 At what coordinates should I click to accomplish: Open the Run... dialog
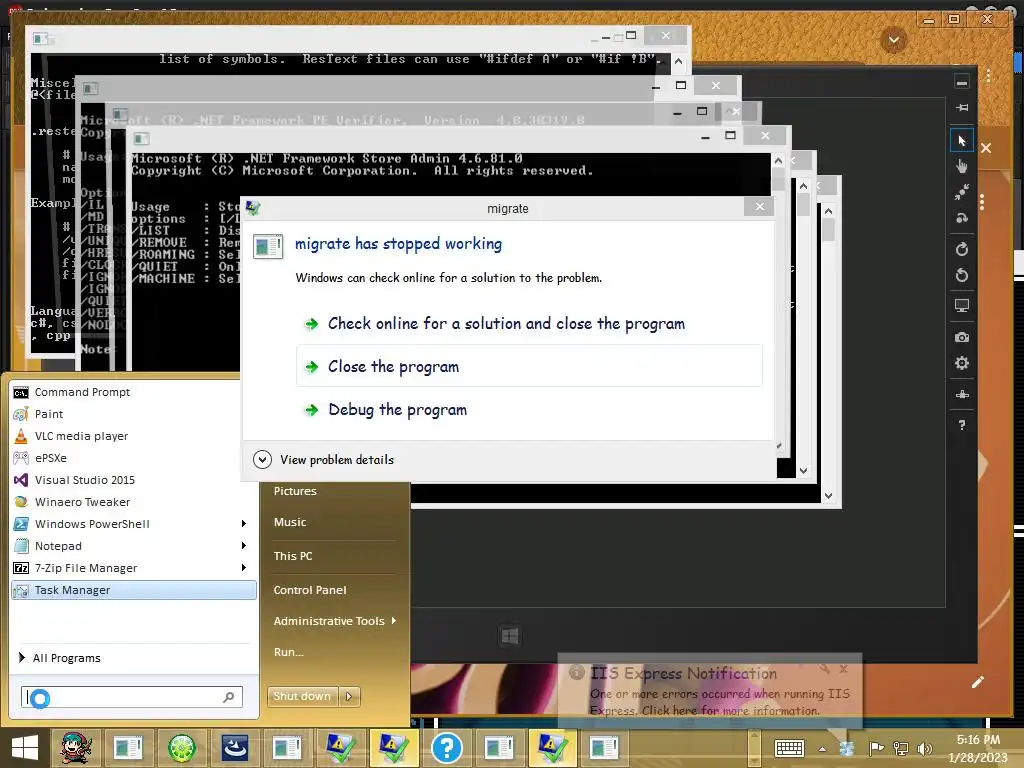tap(289, 652)
